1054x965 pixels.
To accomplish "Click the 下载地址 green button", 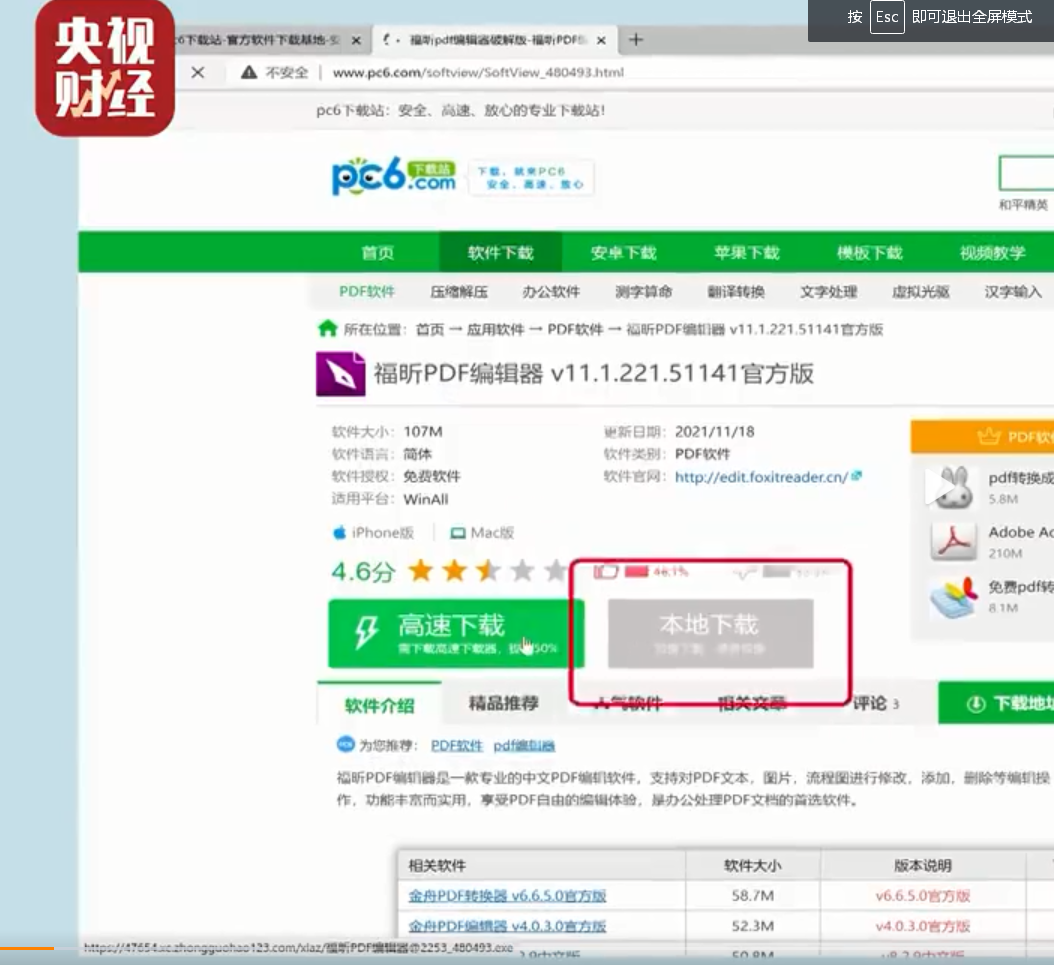I will (996, 703).
